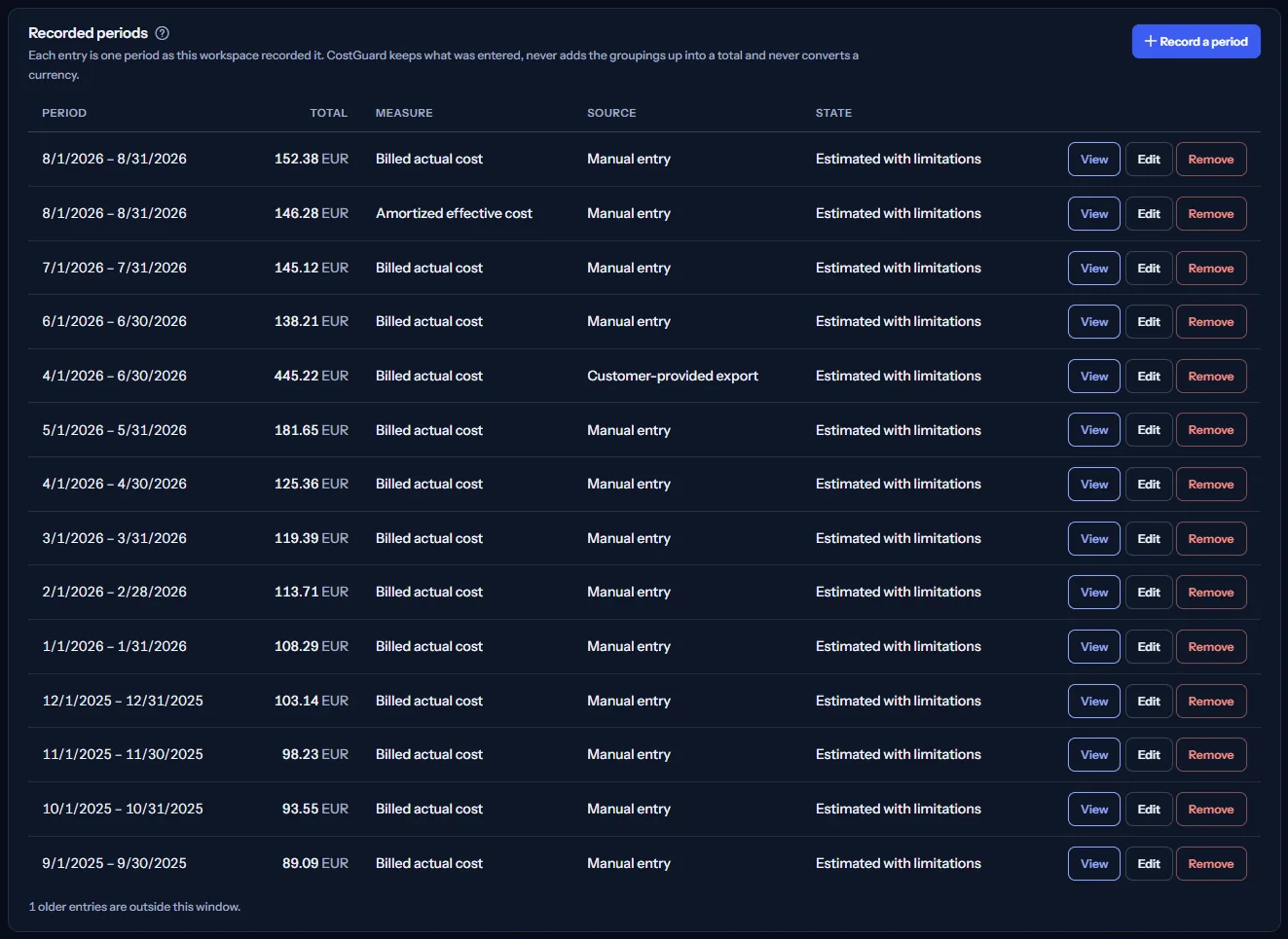The image size is (1288, 939).
Task: Remove the 138.21 EUR entry
Action: 1211,322
